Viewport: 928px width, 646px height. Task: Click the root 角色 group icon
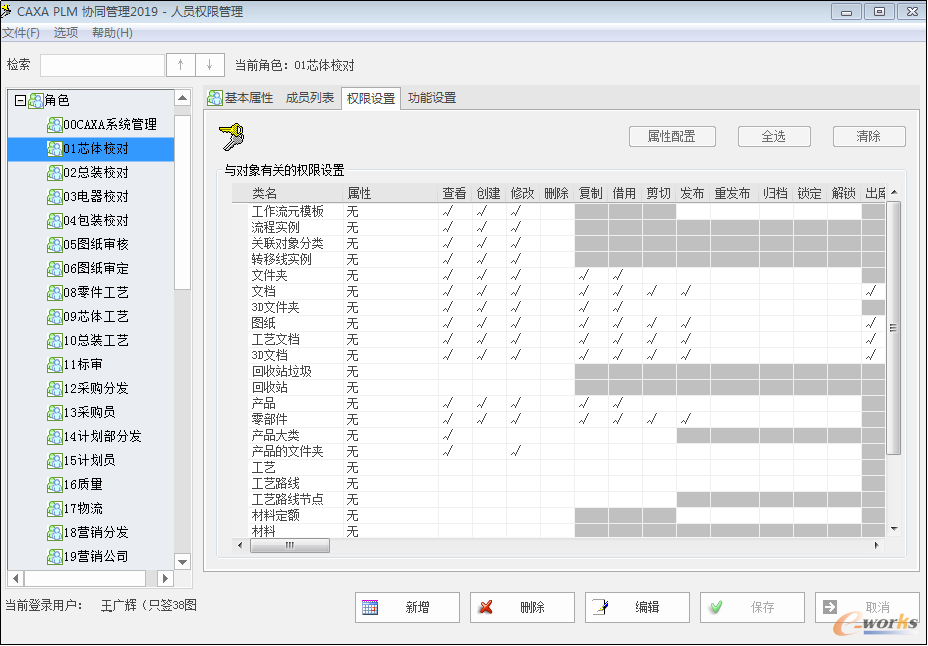click(36, 101)
